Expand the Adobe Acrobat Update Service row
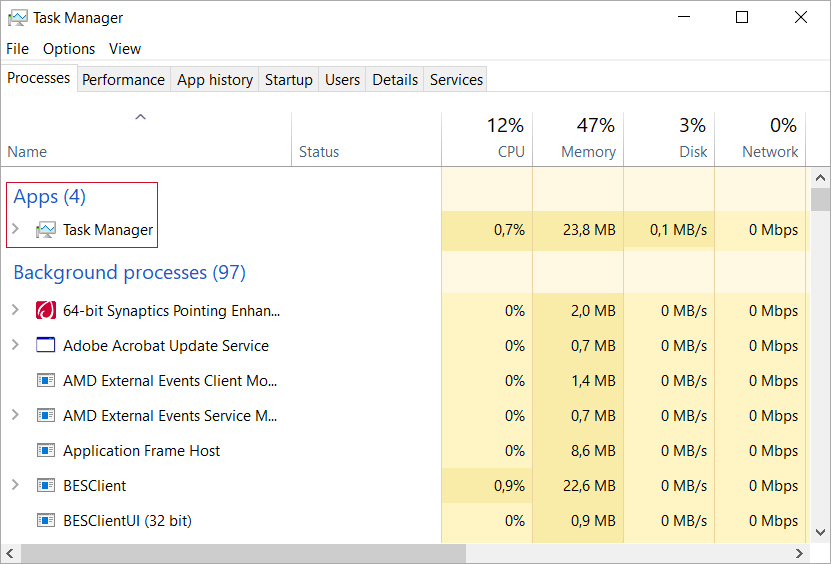Viewport: 831px width, 564px height. pyautogui.click(x=15, y=346)
